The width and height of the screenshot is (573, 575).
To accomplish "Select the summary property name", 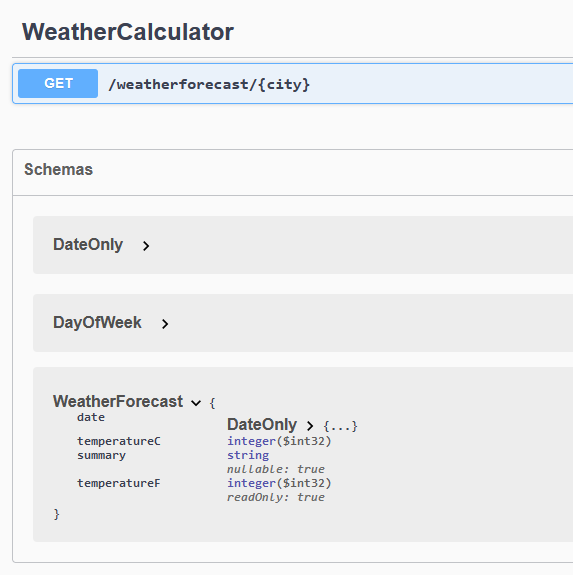I will click(102, 455).
